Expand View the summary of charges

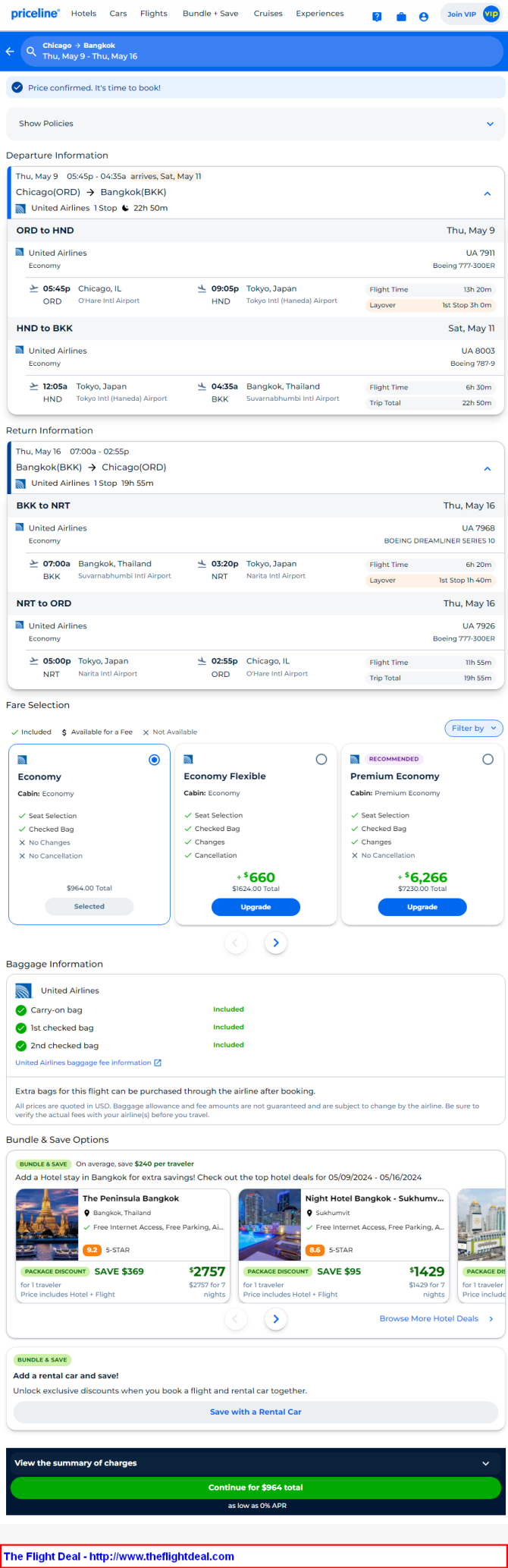[x=256, y=1463]
